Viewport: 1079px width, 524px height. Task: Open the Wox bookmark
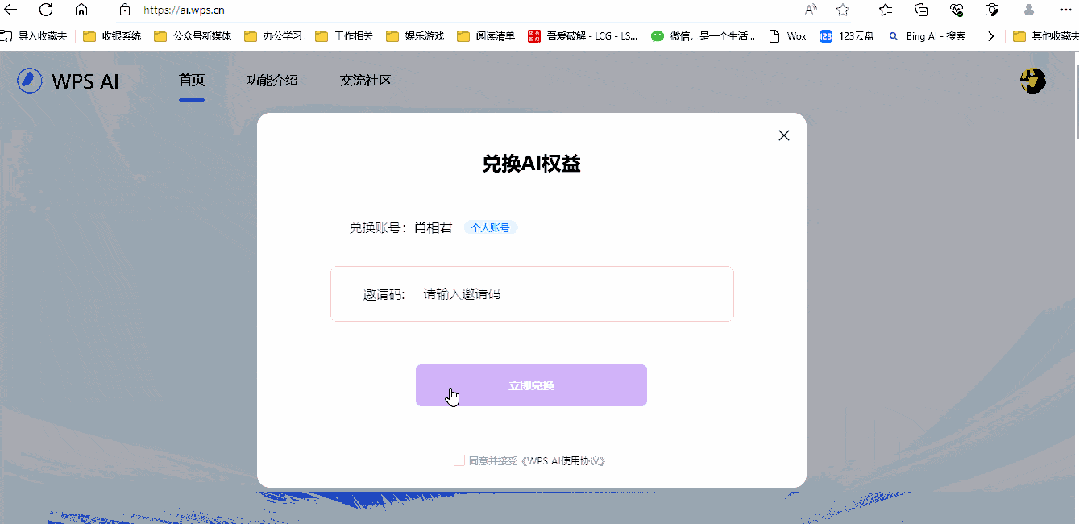(x=788, y=36)
